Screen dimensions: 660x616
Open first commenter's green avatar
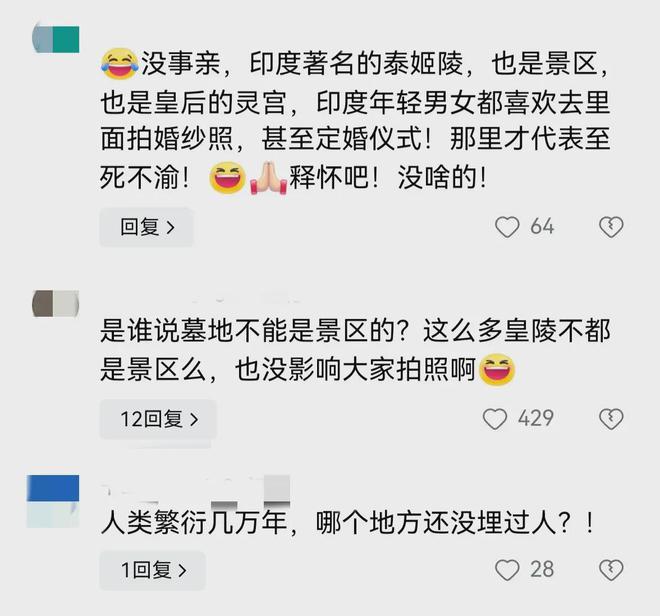[x=56, y=39]
